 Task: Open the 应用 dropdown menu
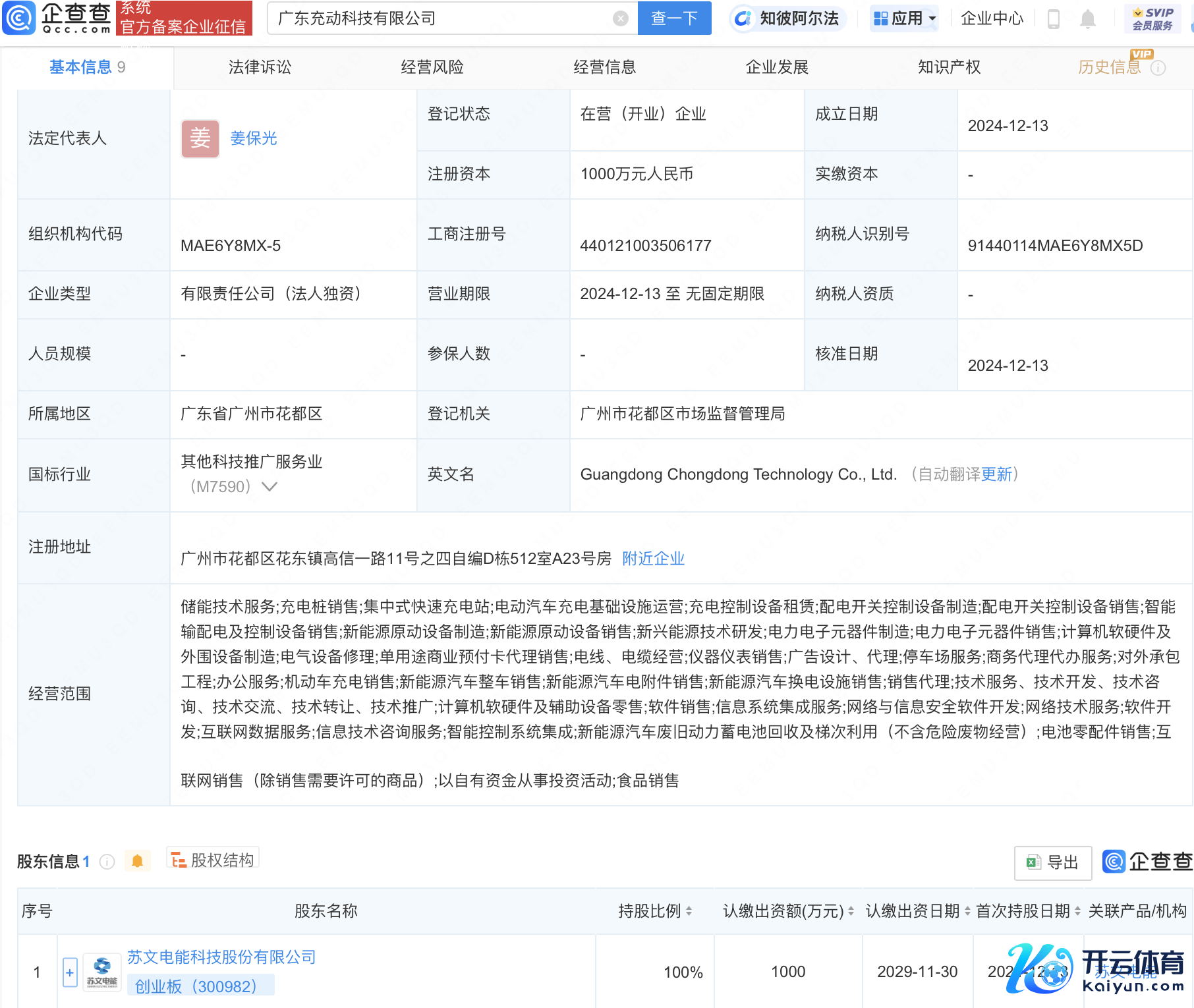point(904,18)
